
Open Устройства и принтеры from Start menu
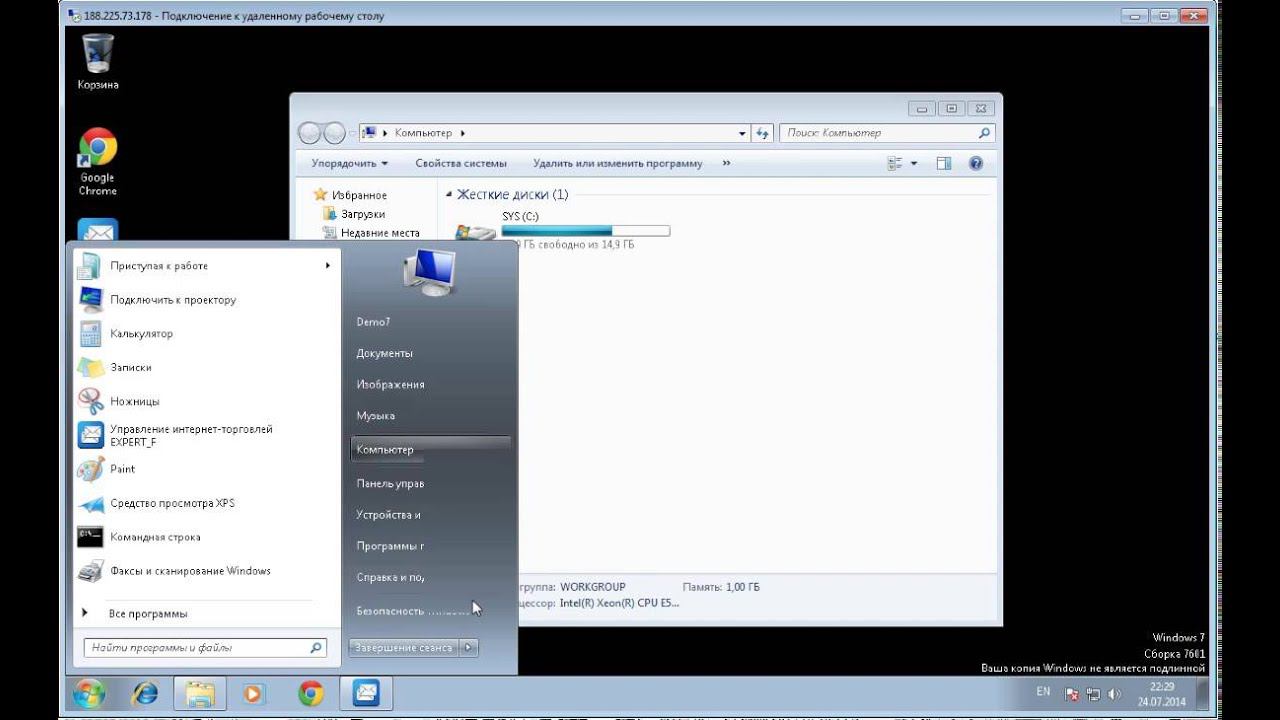tap(388, 515)
